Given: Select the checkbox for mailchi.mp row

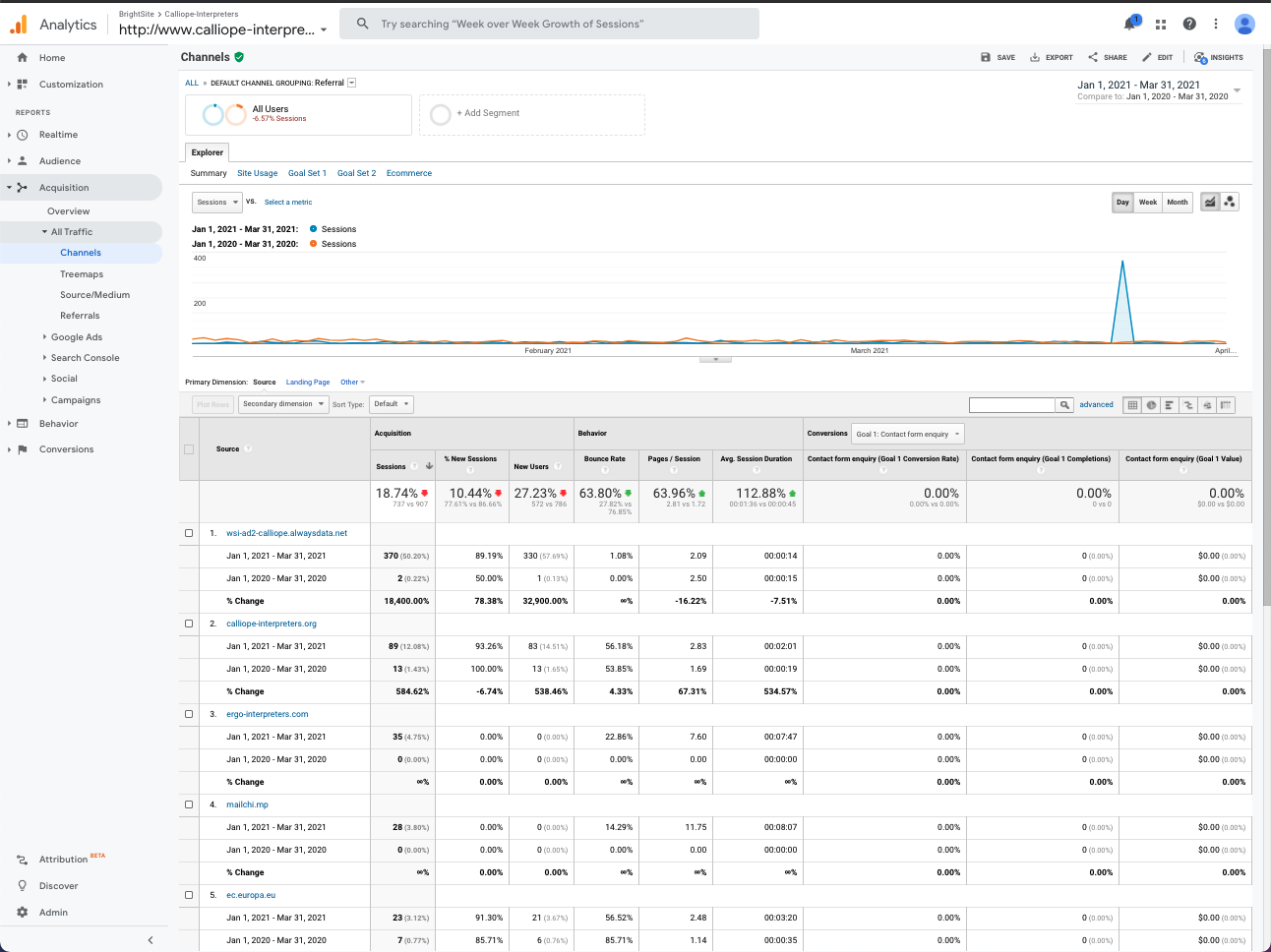Looking at the screenshot, I should [x=189, y=803].
